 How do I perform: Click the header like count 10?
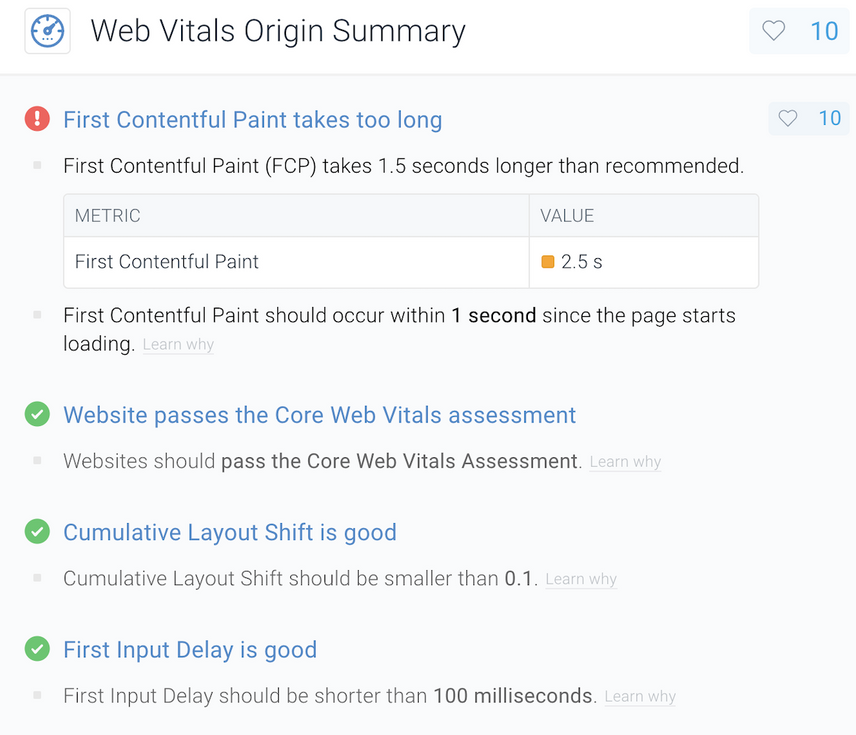click(x=824, y=31)
